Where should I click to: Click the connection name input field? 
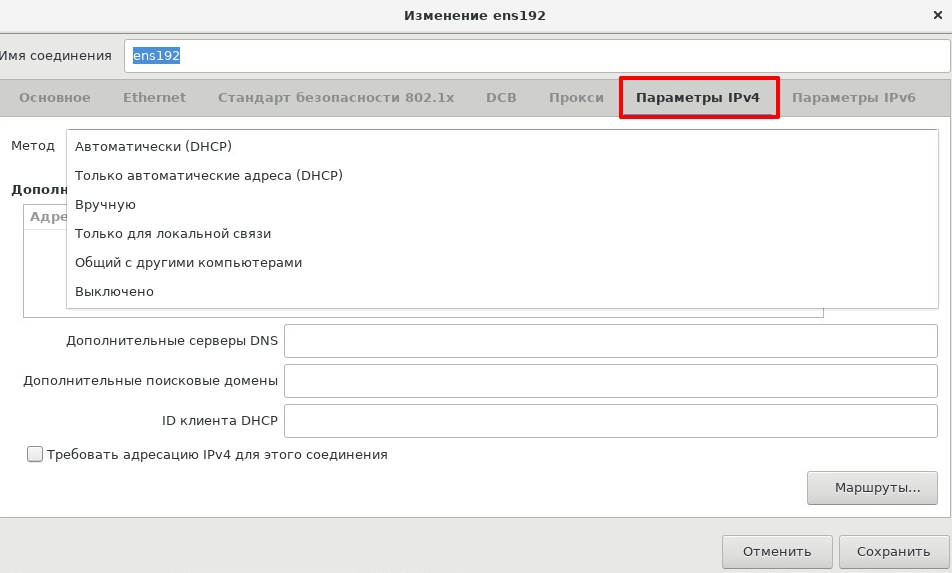(x=537, y=56)
